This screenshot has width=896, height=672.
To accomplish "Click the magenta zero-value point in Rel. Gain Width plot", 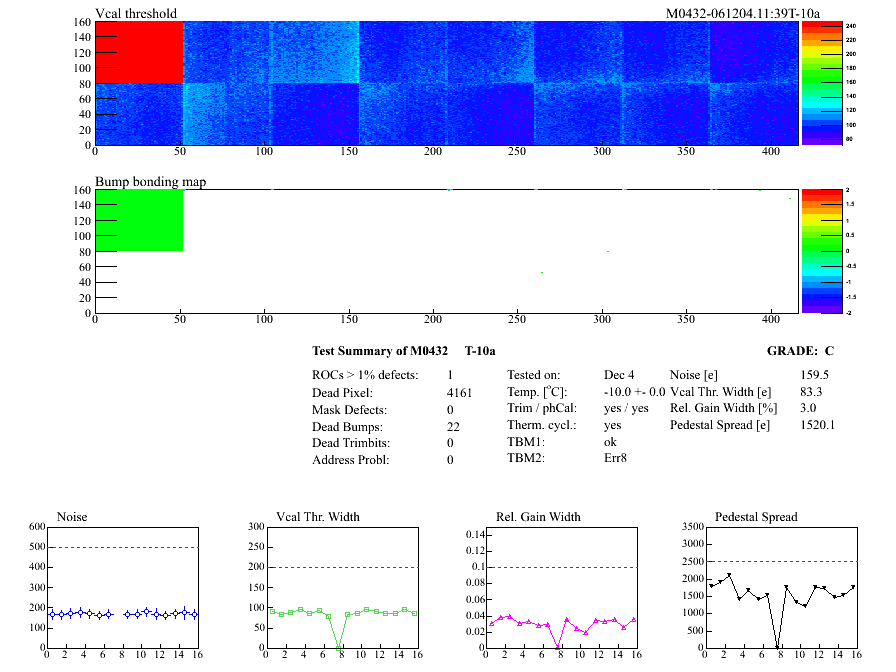I will click(x=558, y=647).
